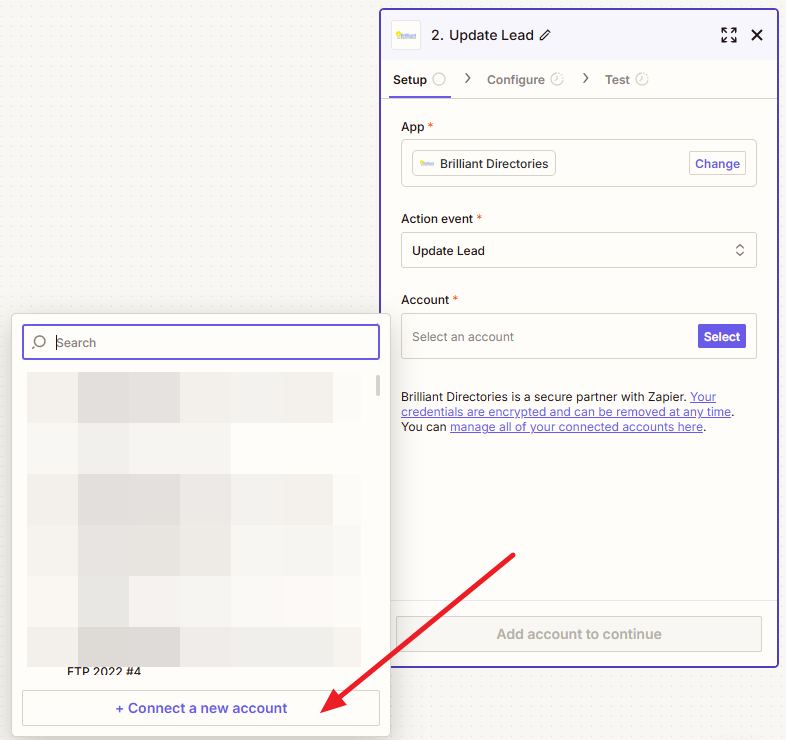Click the Setup status circle icon

tap(439, 79)
